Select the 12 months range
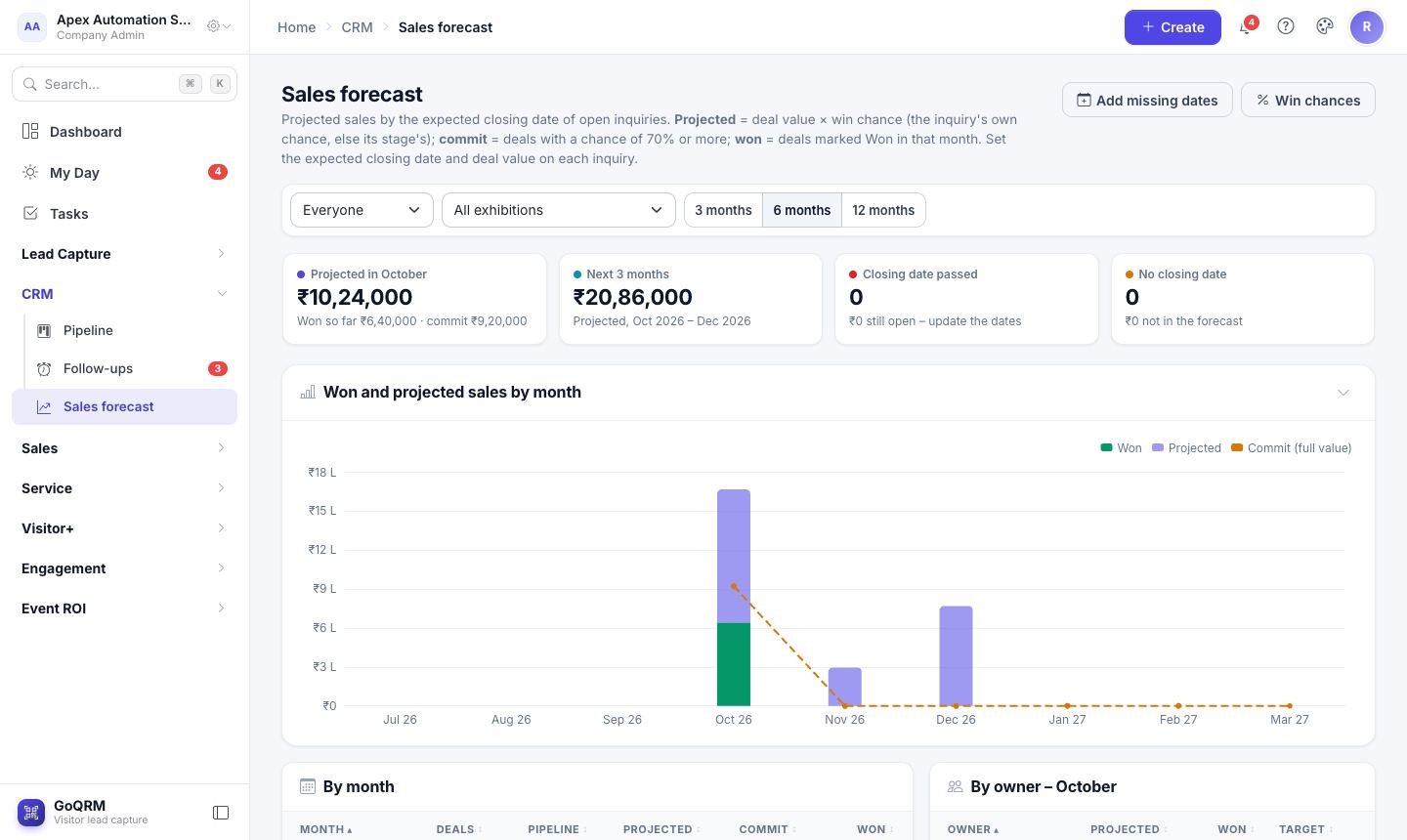The width and height of the screenshot is (1407, 840). [x=883, y=210]
